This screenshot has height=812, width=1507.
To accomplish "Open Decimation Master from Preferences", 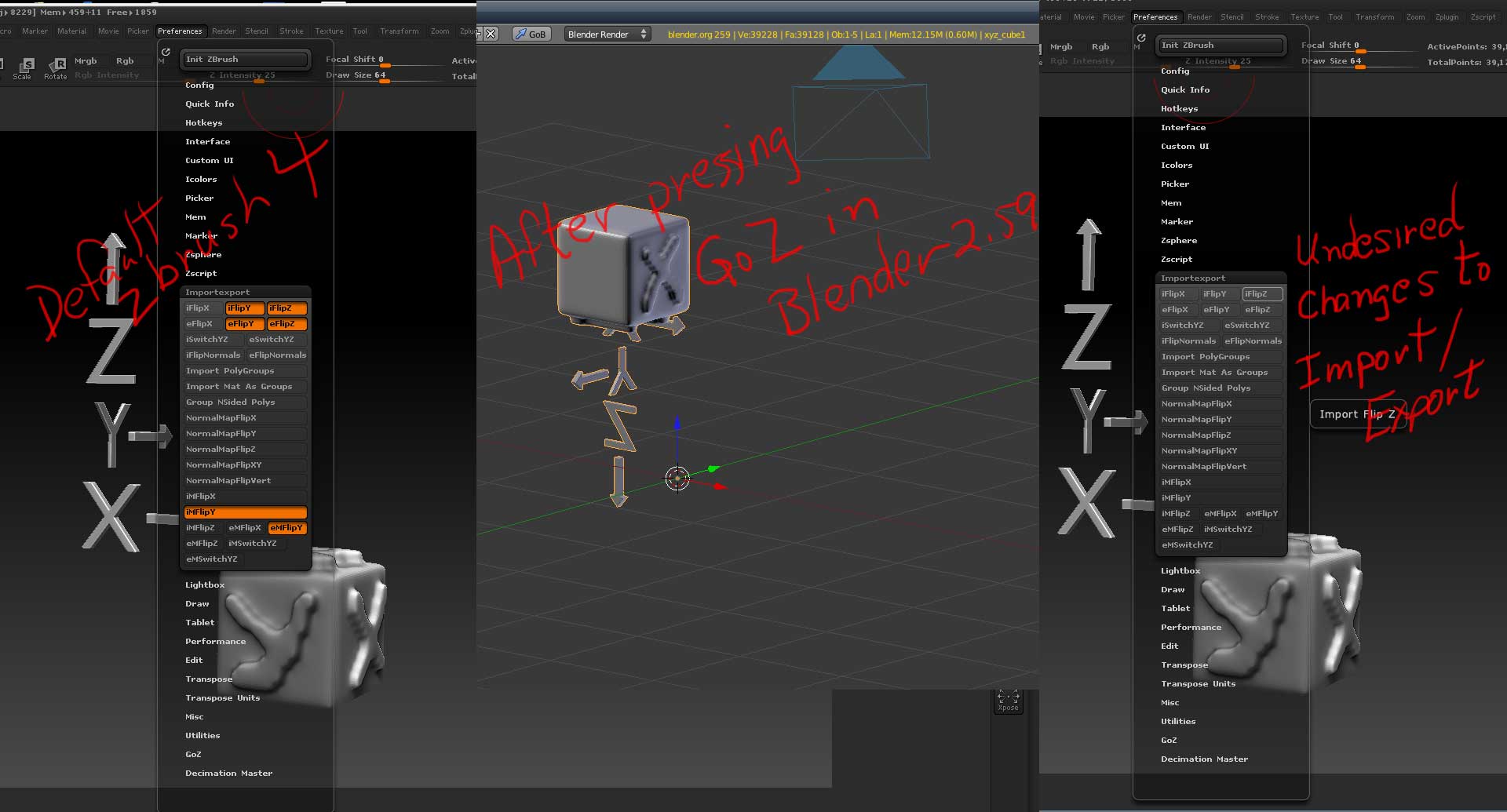I will [x=228, y=773].
